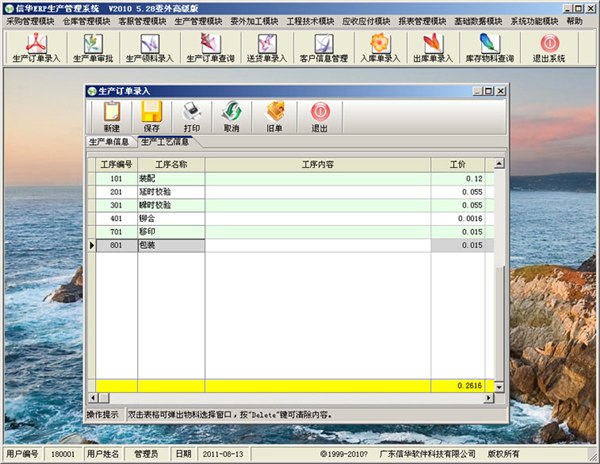600x464 pixels.
Task: Select the 装配 process name cell
Action: [171, 179]
